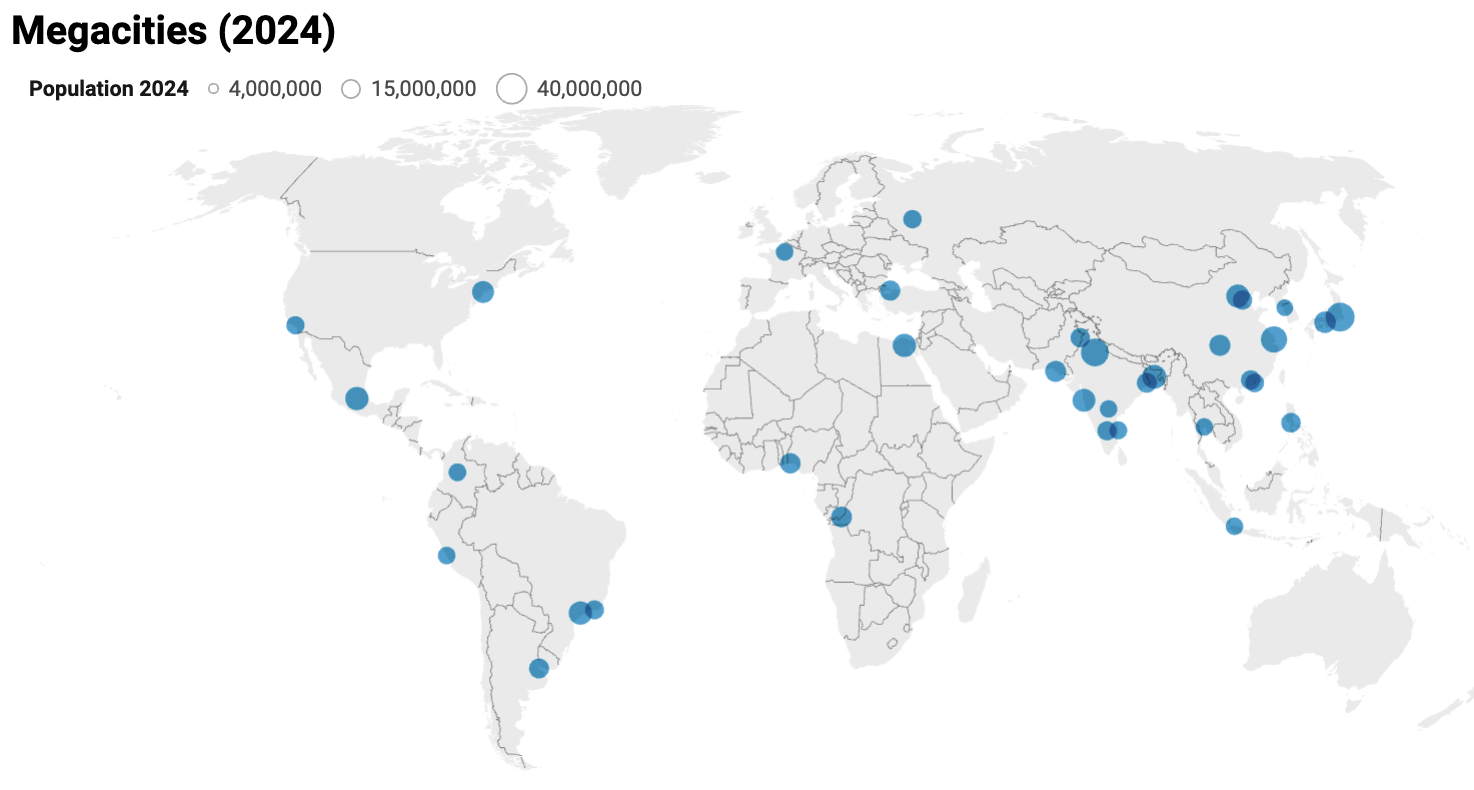Click the large Delhi bubble in northern India
This screenshot has height=790, width=1474.
click(1095, 352)
